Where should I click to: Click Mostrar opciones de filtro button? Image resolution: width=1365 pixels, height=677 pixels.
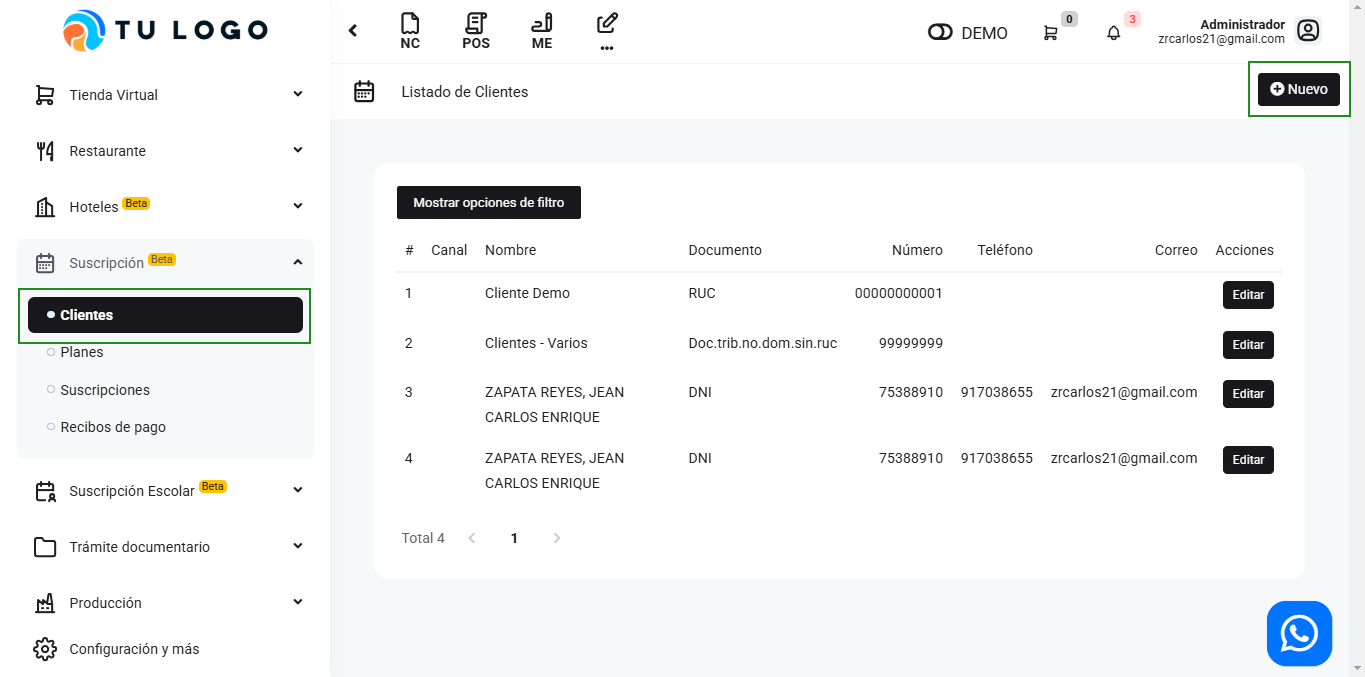(488, 202)
